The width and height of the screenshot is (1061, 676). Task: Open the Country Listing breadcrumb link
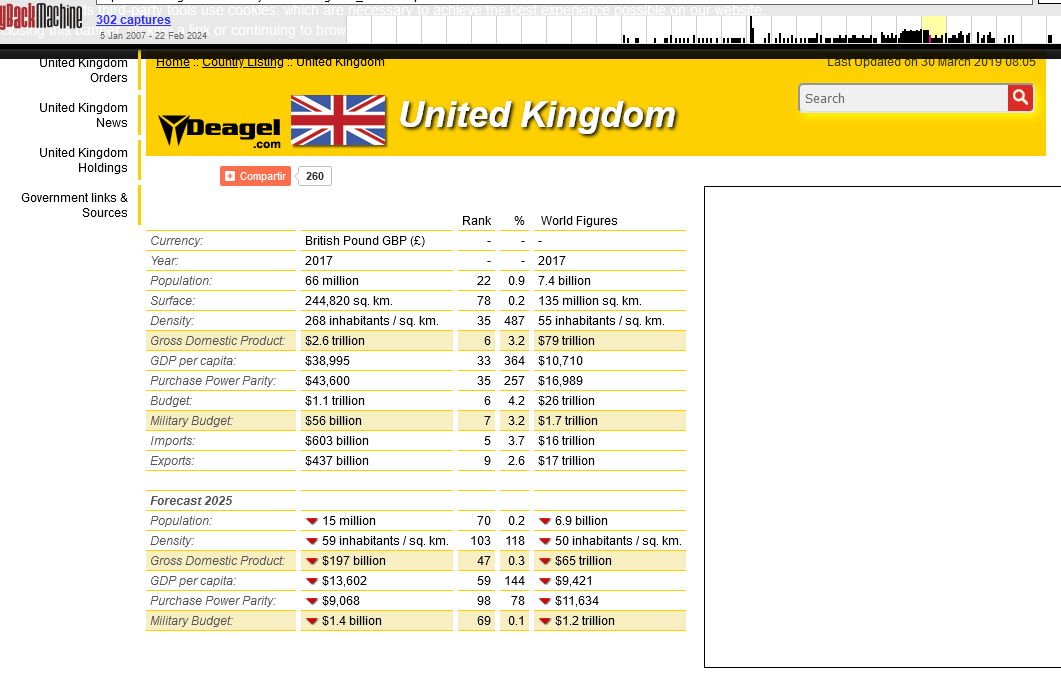243,62
